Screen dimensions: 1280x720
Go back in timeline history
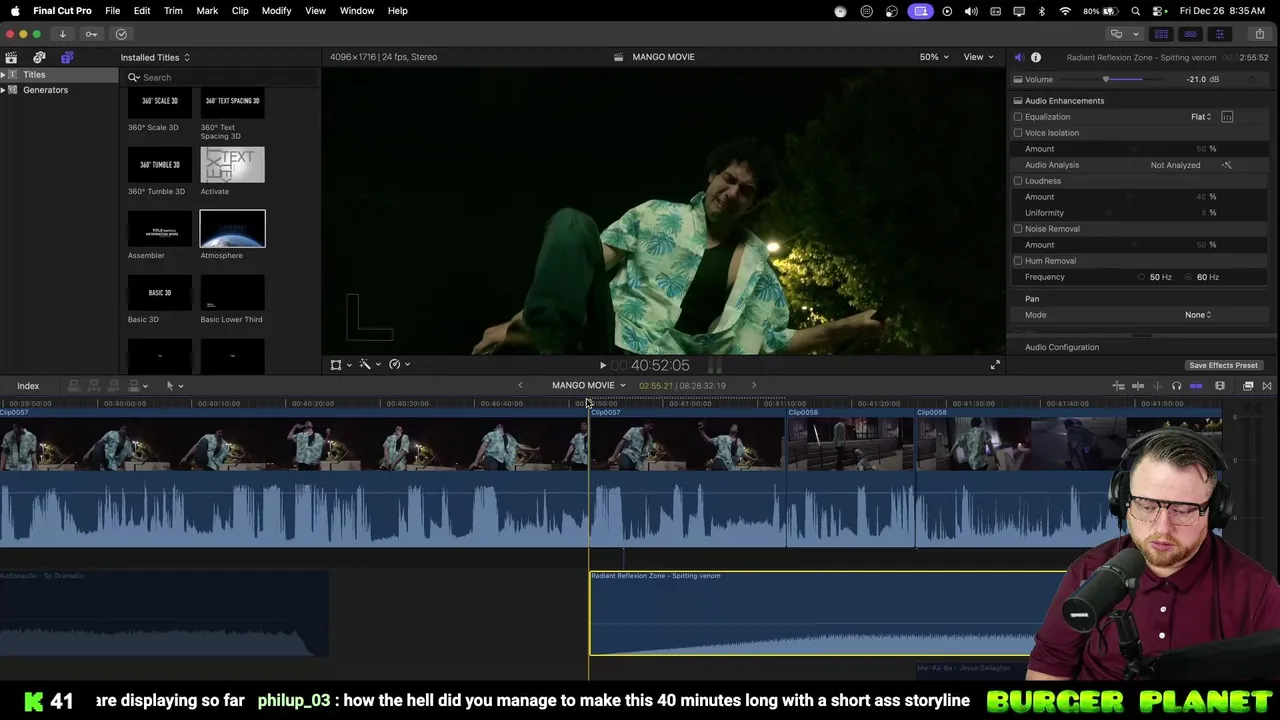tap(520, 385)
